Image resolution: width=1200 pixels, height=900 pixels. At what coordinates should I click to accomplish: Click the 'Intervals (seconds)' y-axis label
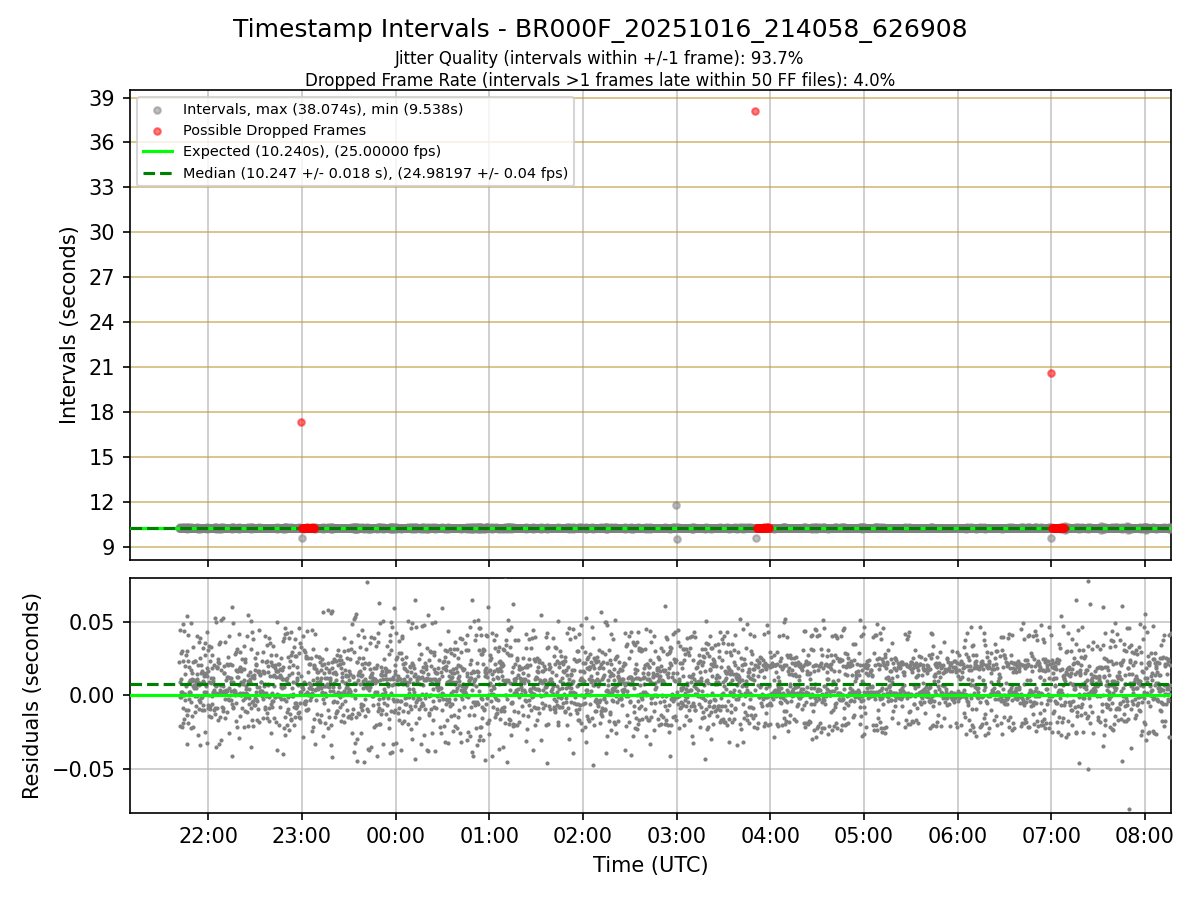click(68, 325)
